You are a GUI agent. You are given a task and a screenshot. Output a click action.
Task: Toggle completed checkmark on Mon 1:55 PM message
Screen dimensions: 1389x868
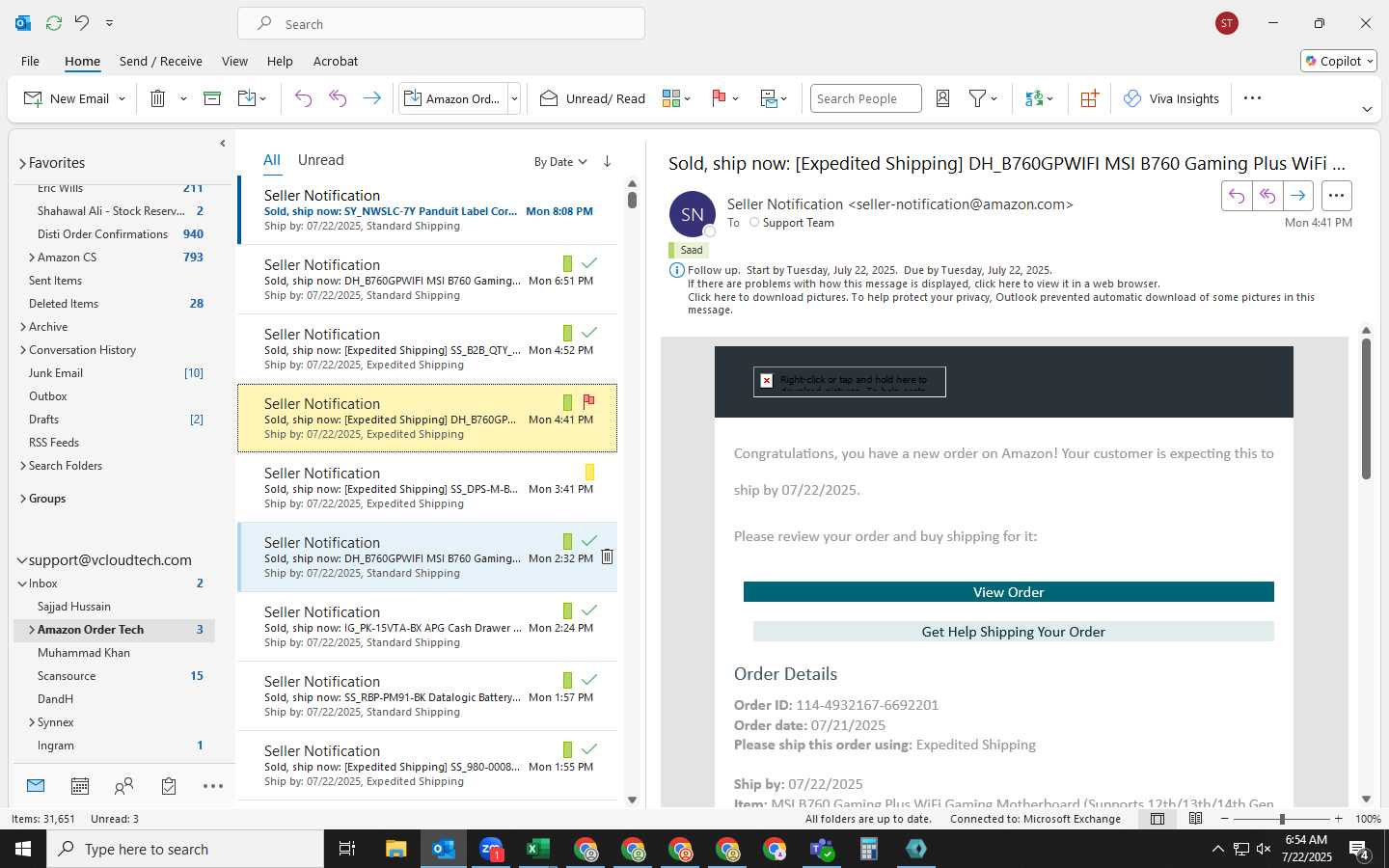click(x=589, y=748)
